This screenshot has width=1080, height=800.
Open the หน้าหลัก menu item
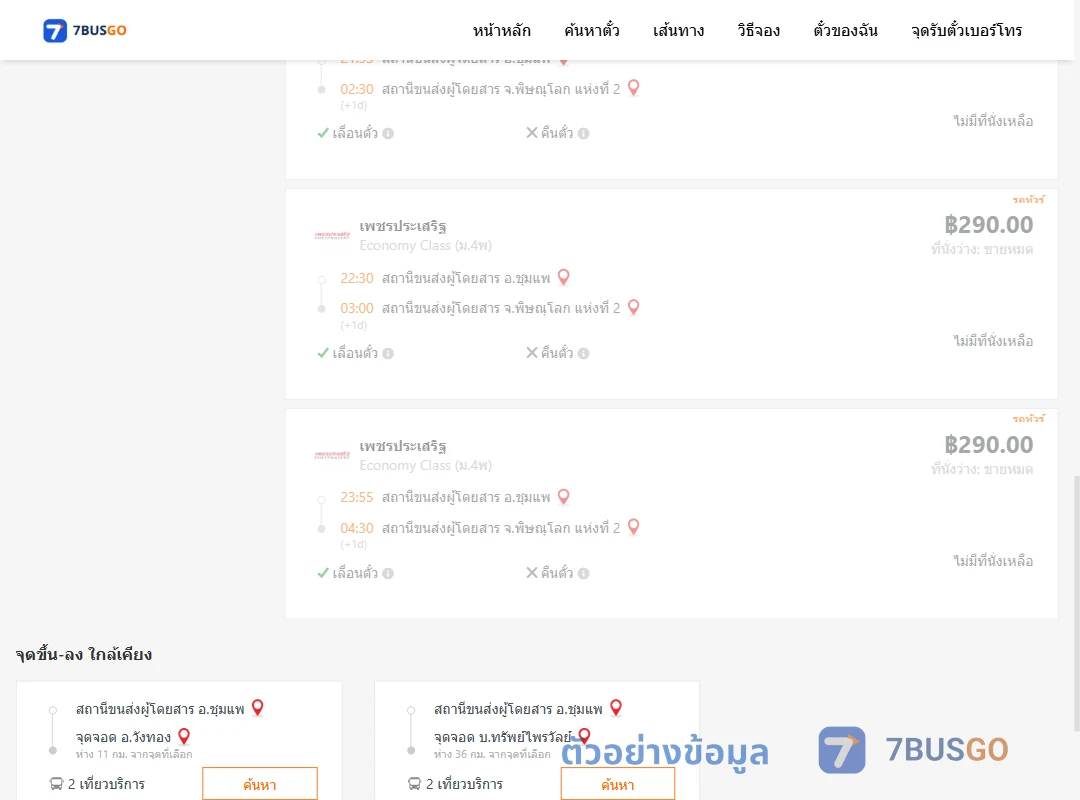501,30
